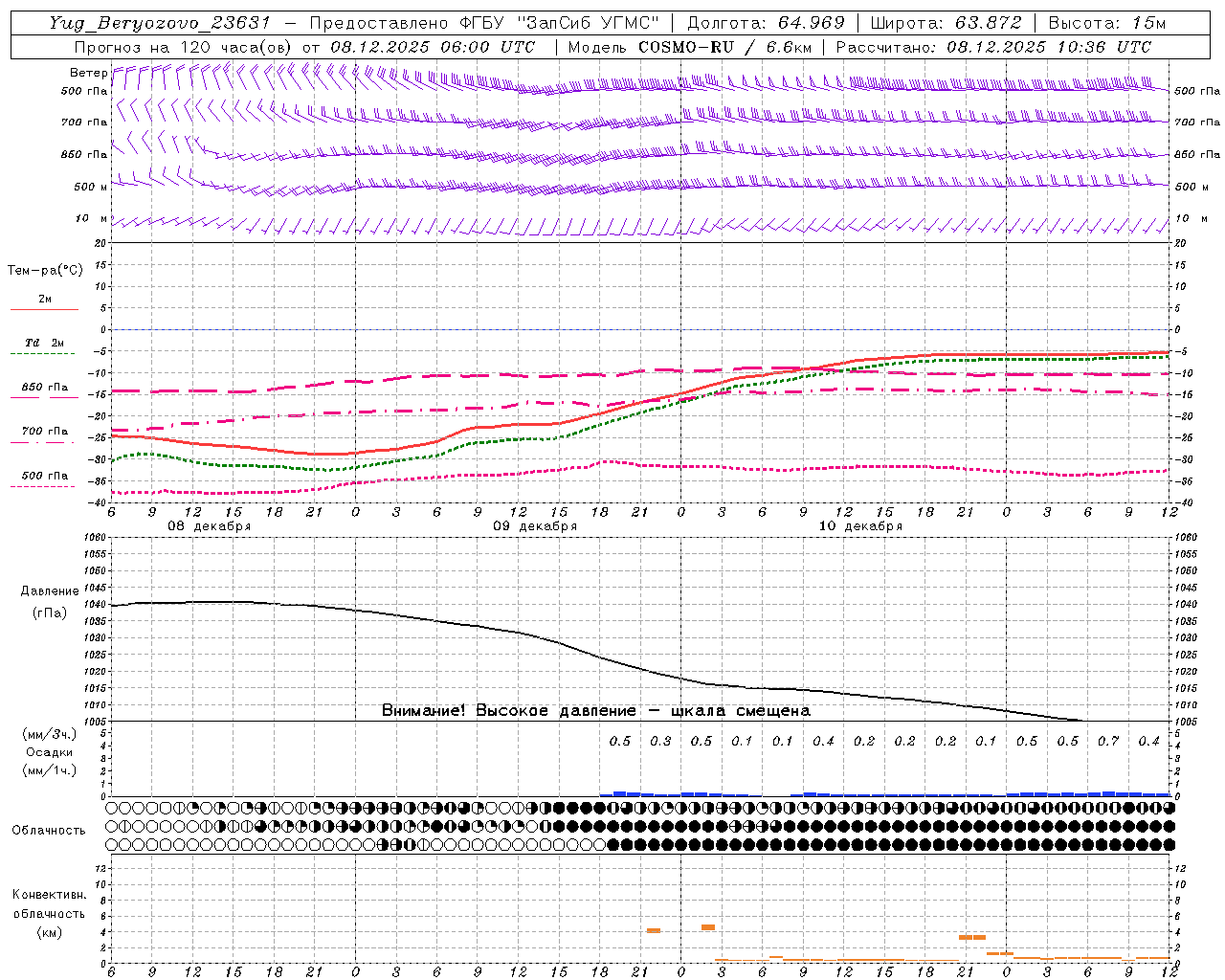Select the elevation text Высота: 15м
This screenshot has width=1225, height=980.
1106,23
